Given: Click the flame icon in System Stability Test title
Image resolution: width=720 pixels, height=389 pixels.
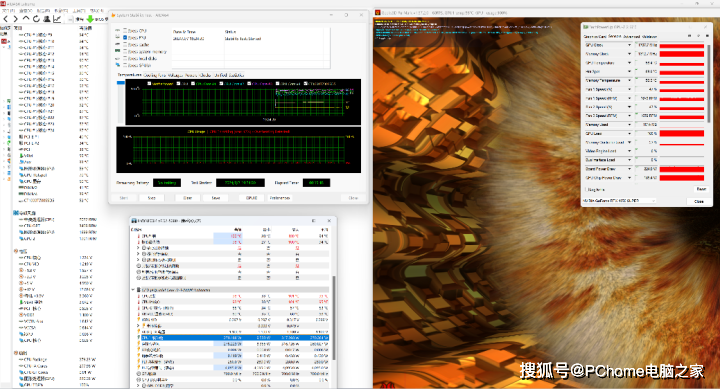Looking at the screenshot, I should click(x=113, y=15).
